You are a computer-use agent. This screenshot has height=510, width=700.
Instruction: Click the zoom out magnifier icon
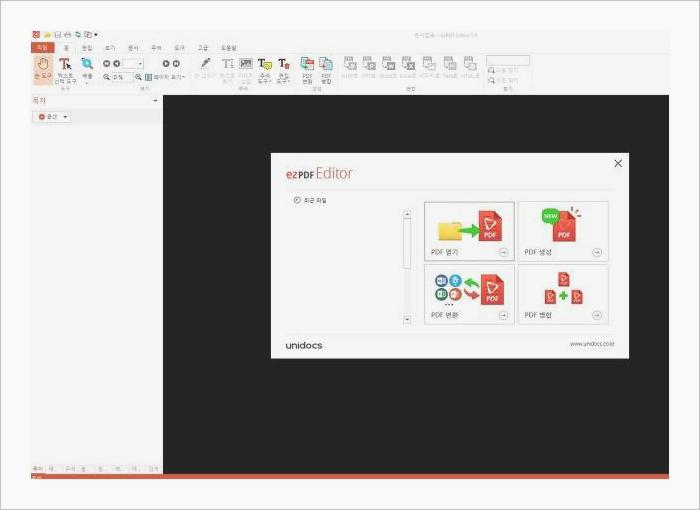click(106, 77)
